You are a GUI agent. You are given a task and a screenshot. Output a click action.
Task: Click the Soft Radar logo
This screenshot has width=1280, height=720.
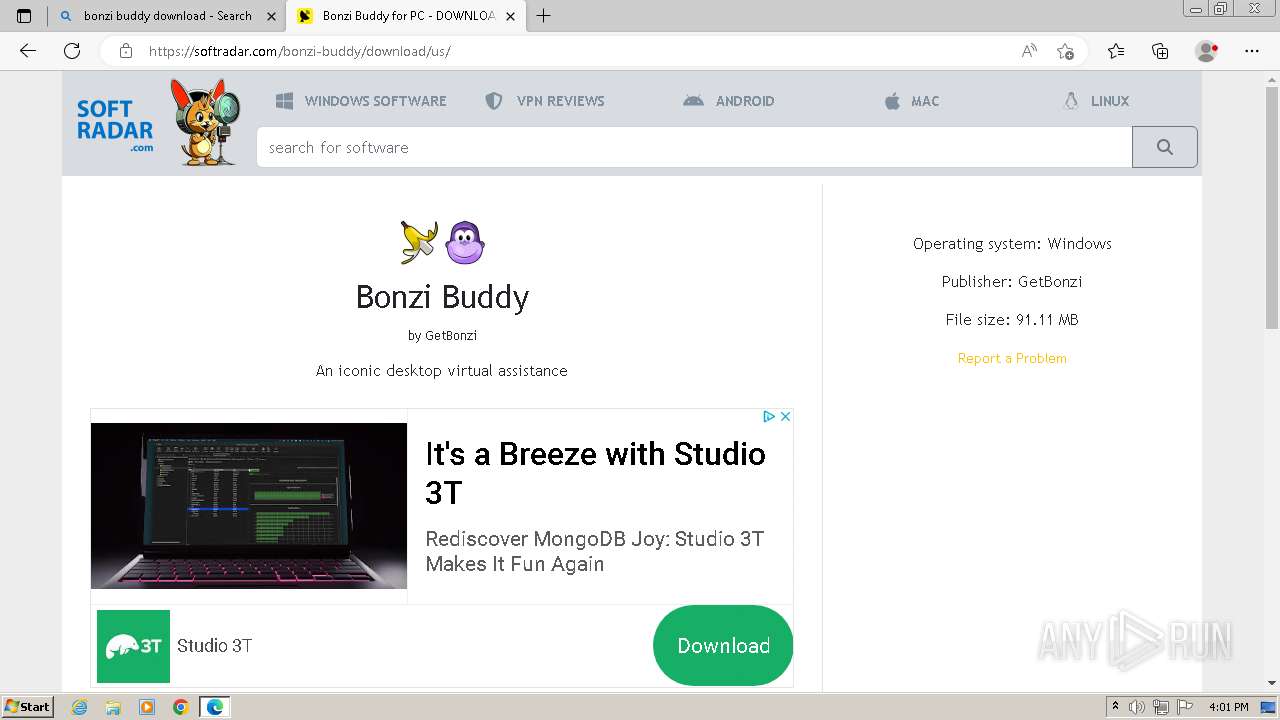tap(115, 126)
